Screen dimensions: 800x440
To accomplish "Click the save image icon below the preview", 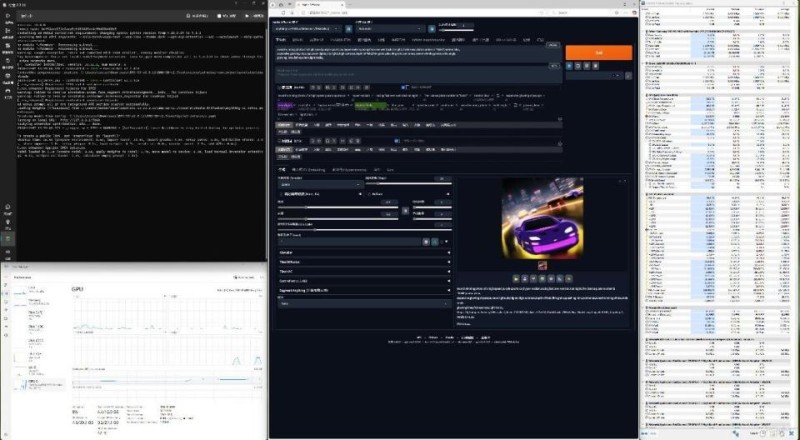I will pos(524,279).
